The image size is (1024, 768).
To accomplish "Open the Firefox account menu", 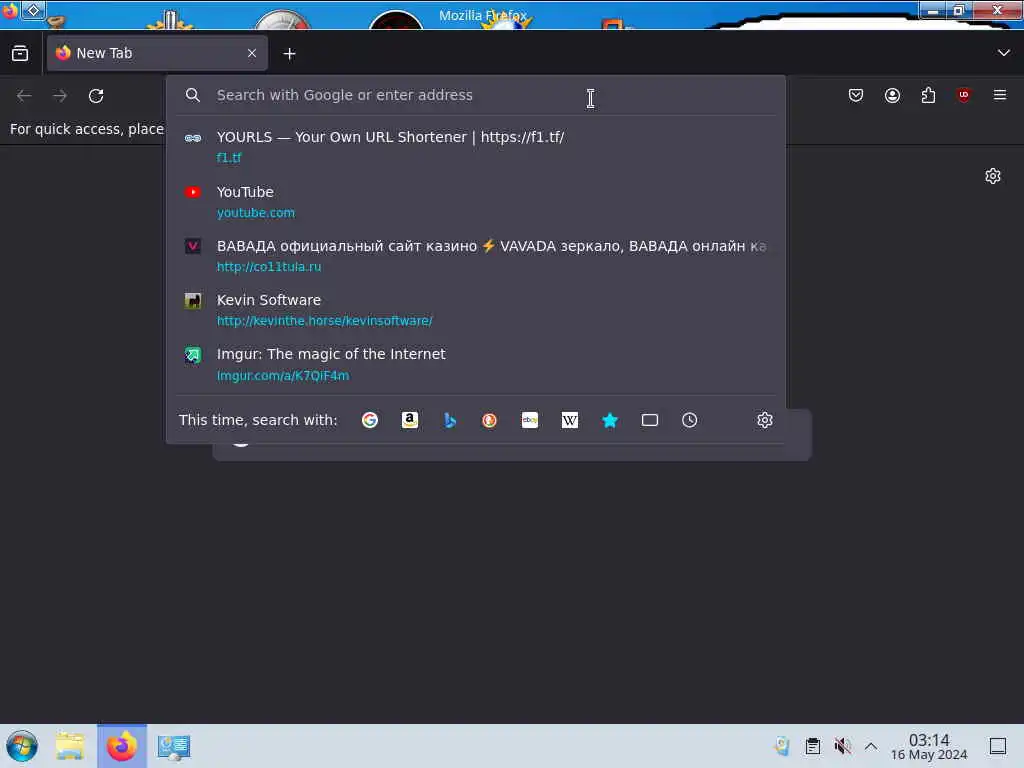I will pos(892,96).
